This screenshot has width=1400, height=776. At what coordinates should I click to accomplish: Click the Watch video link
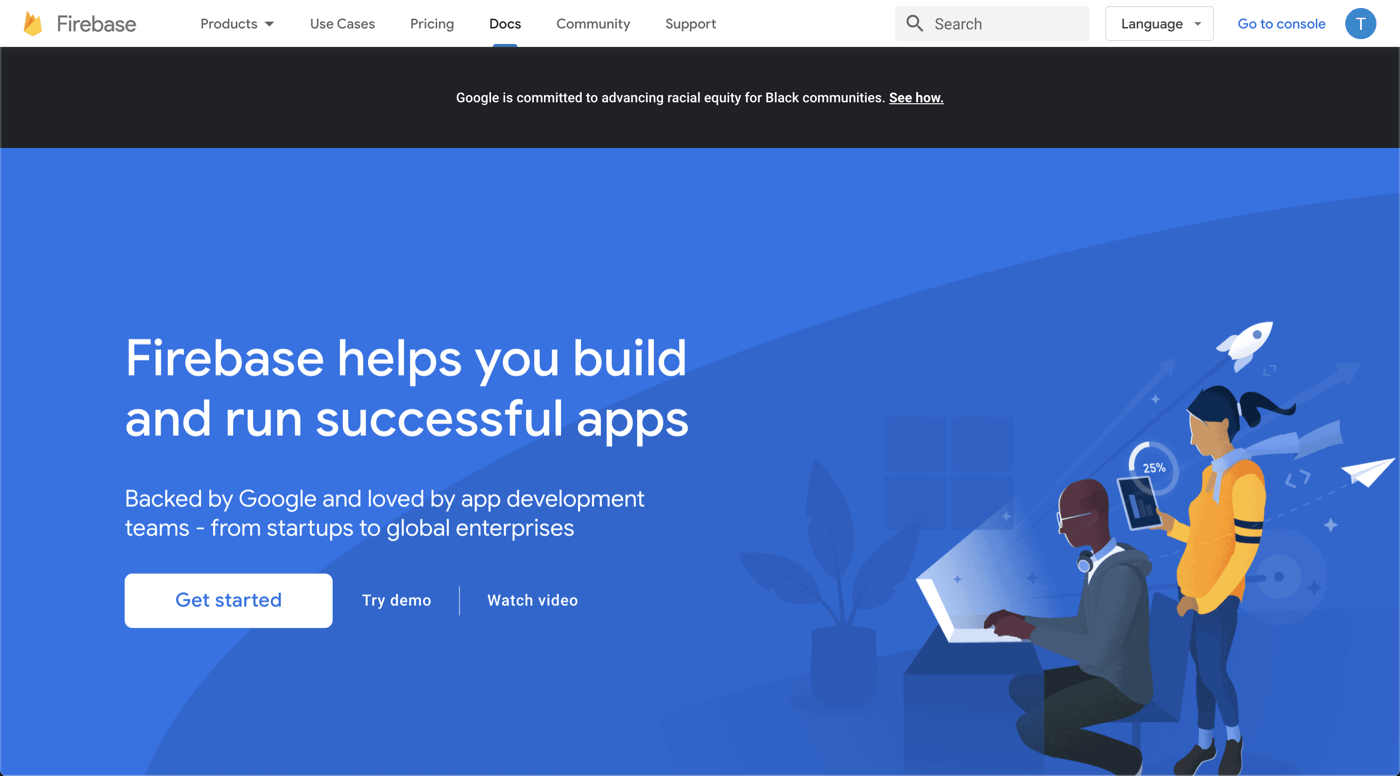[x=532, y=601]
